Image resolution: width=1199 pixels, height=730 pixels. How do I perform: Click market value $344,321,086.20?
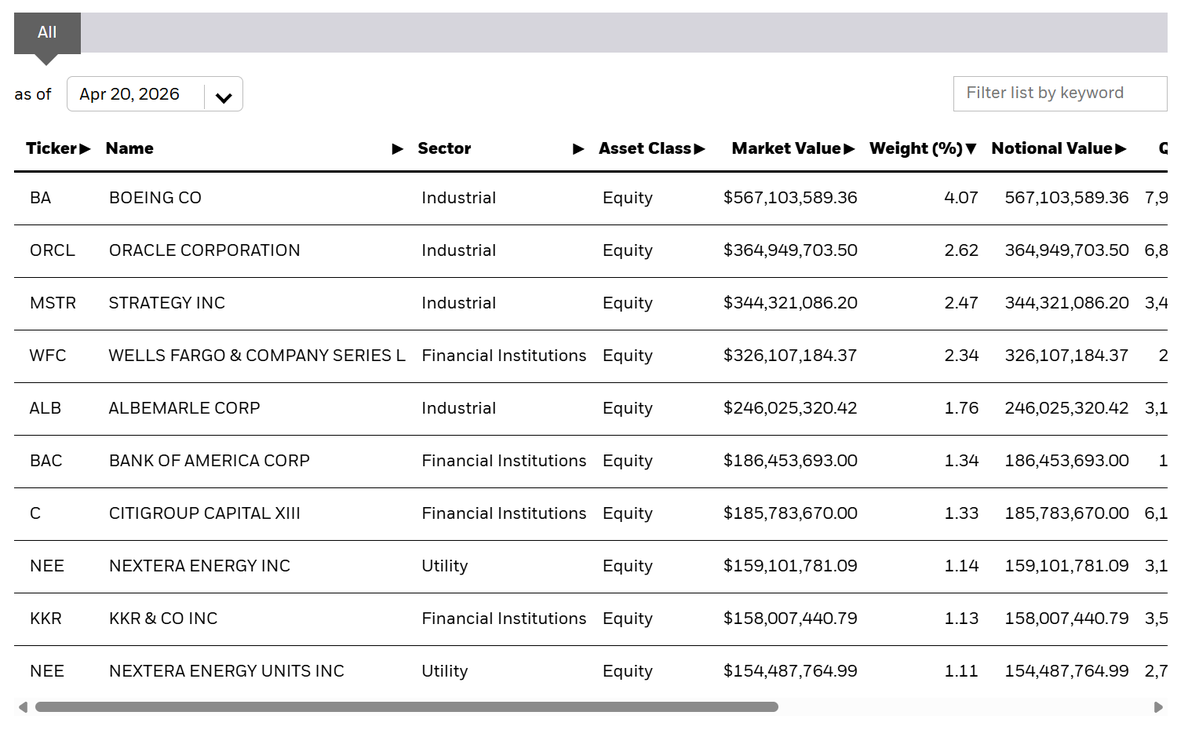(790, 303)
